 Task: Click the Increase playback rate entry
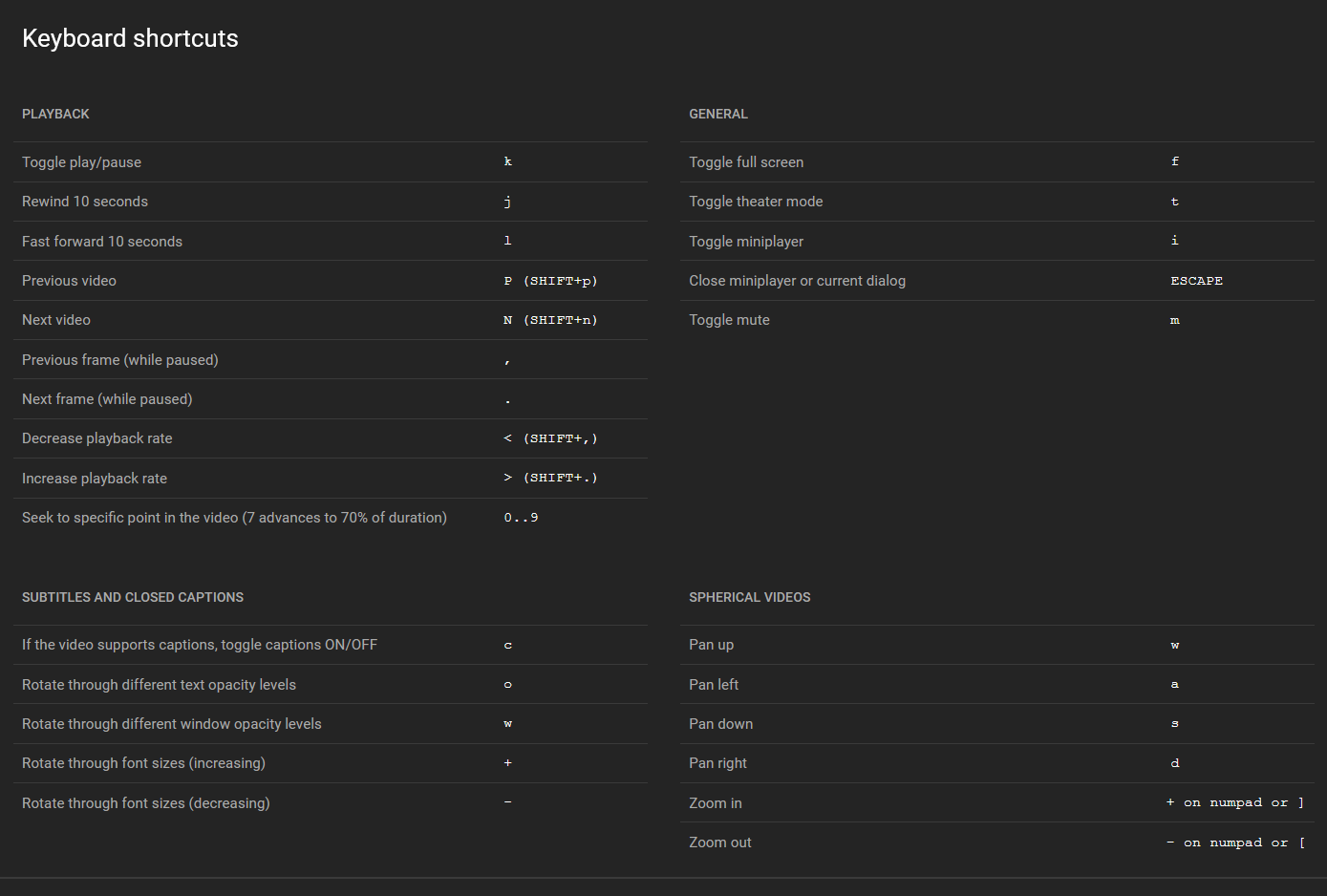tap(95, 479)
